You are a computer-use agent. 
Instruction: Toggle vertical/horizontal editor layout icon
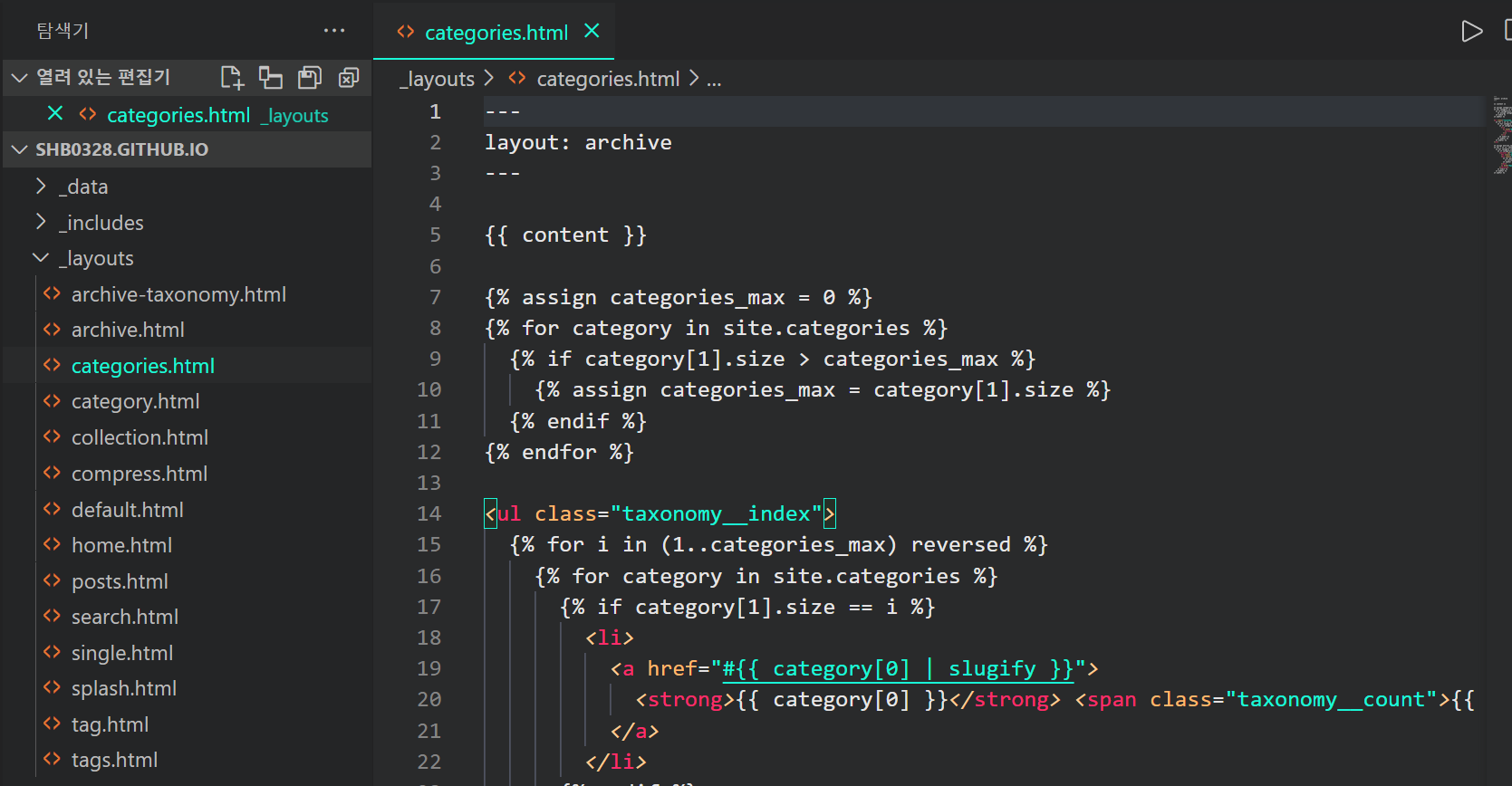tap(271, 78)
